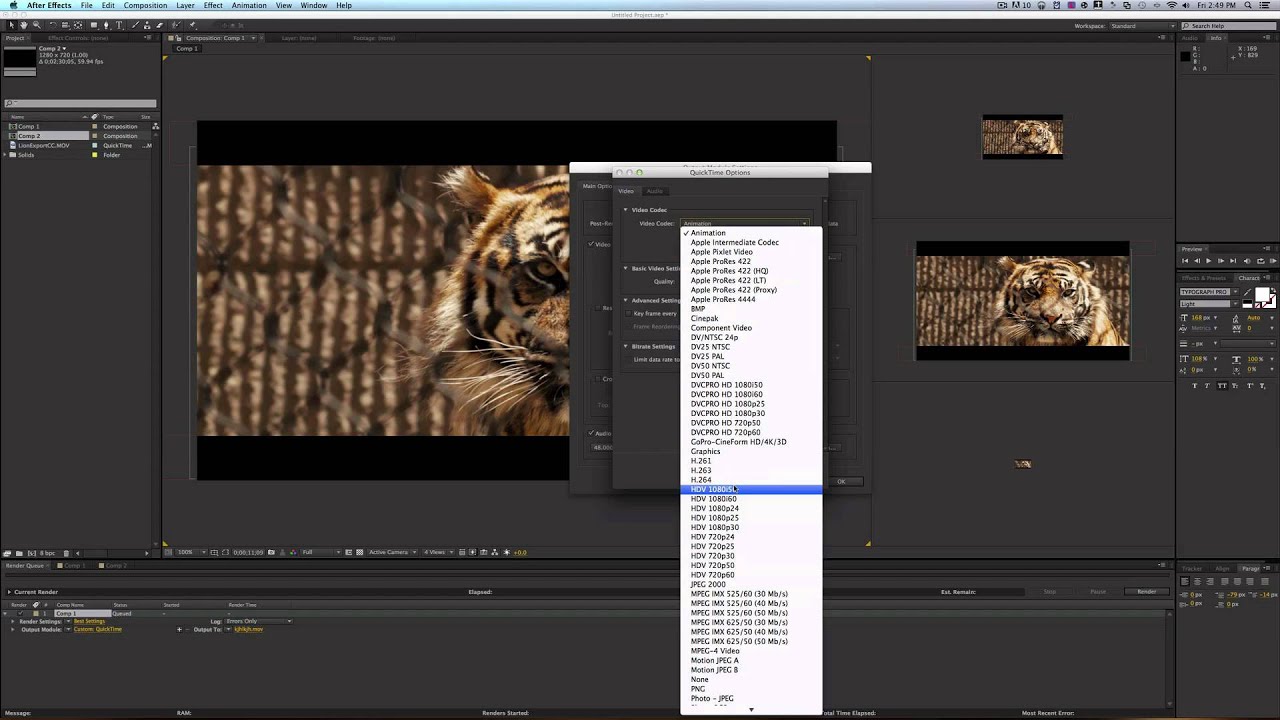Click the current time 0;00;11;09 field

click(x=248, y=552)
